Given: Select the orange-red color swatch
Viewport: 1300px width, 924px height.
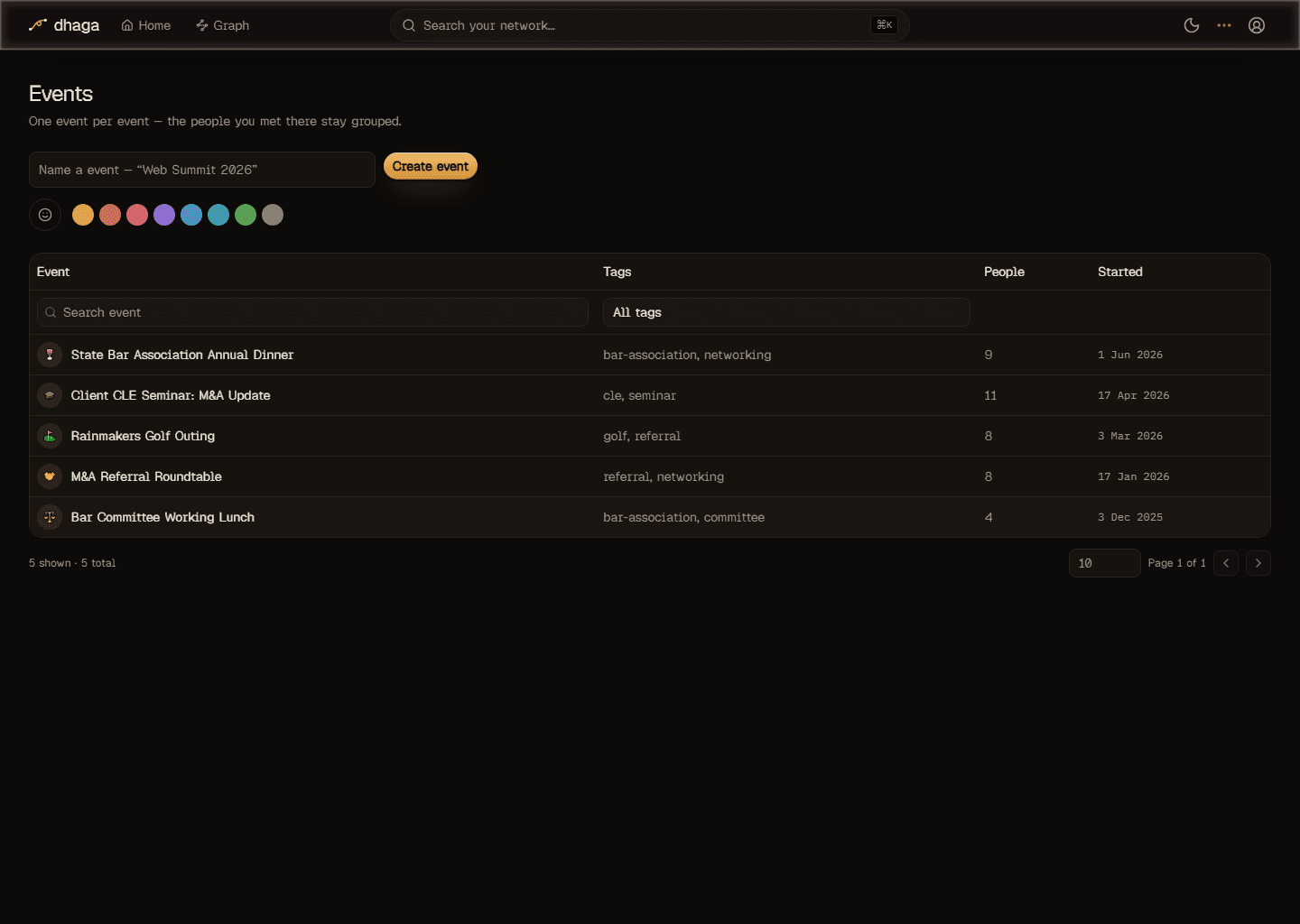Looking at the screenshot, I should pos(110,215).
